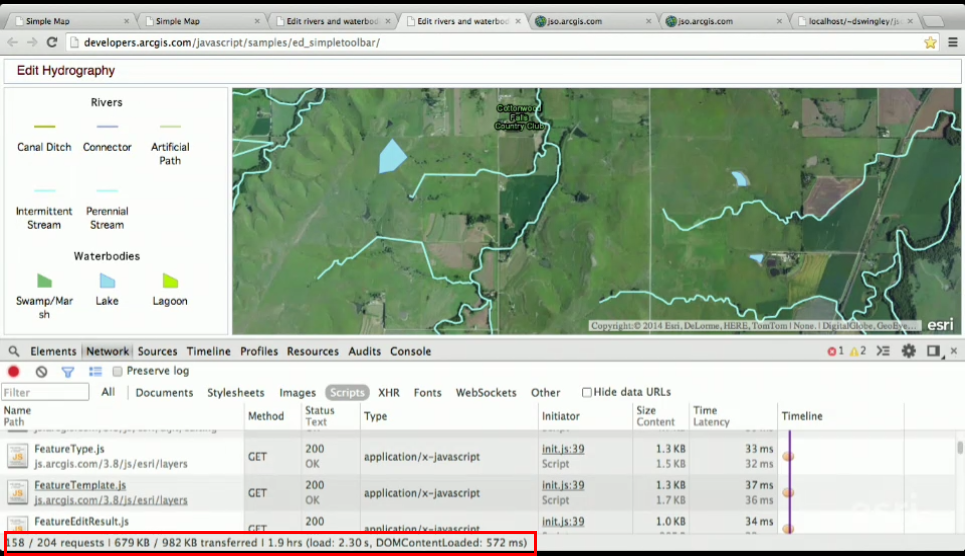Screen dimensions: 965x556
Task: Clear the network log
Action: 41,371
